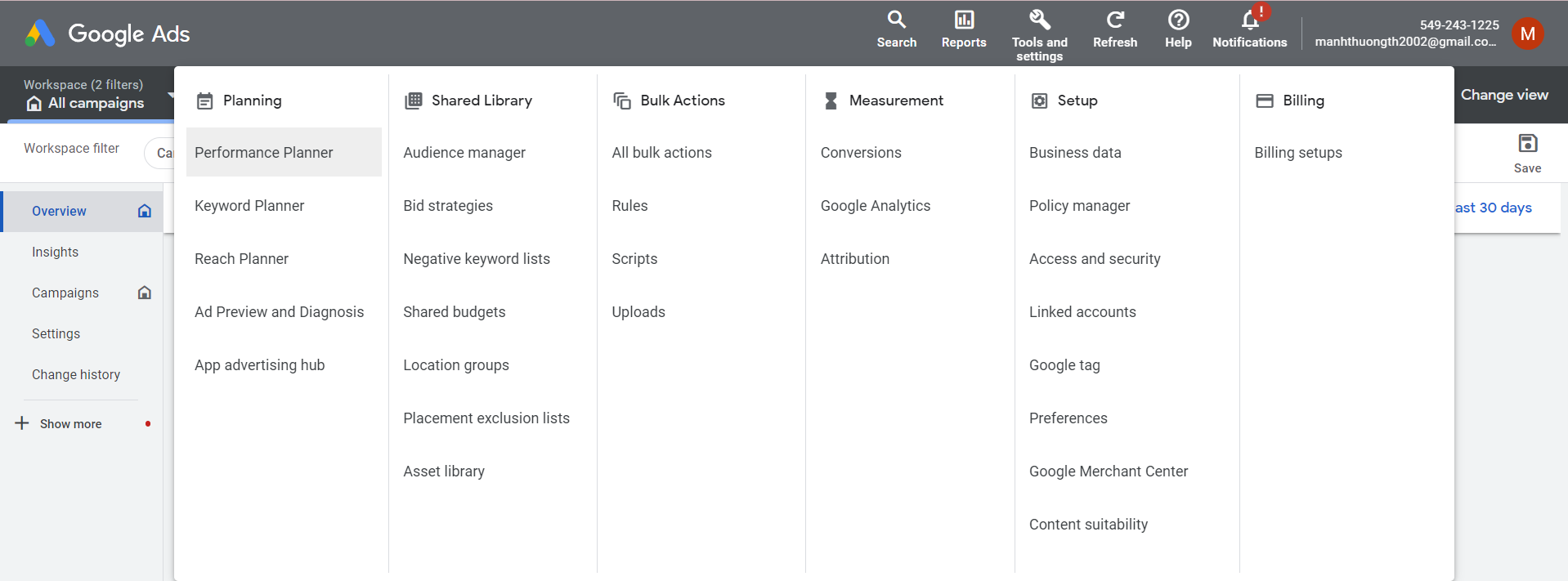Screen dimensions: 1568x581
Task: Click the Setup gear icon
Action: click(x=1039, y=101)
